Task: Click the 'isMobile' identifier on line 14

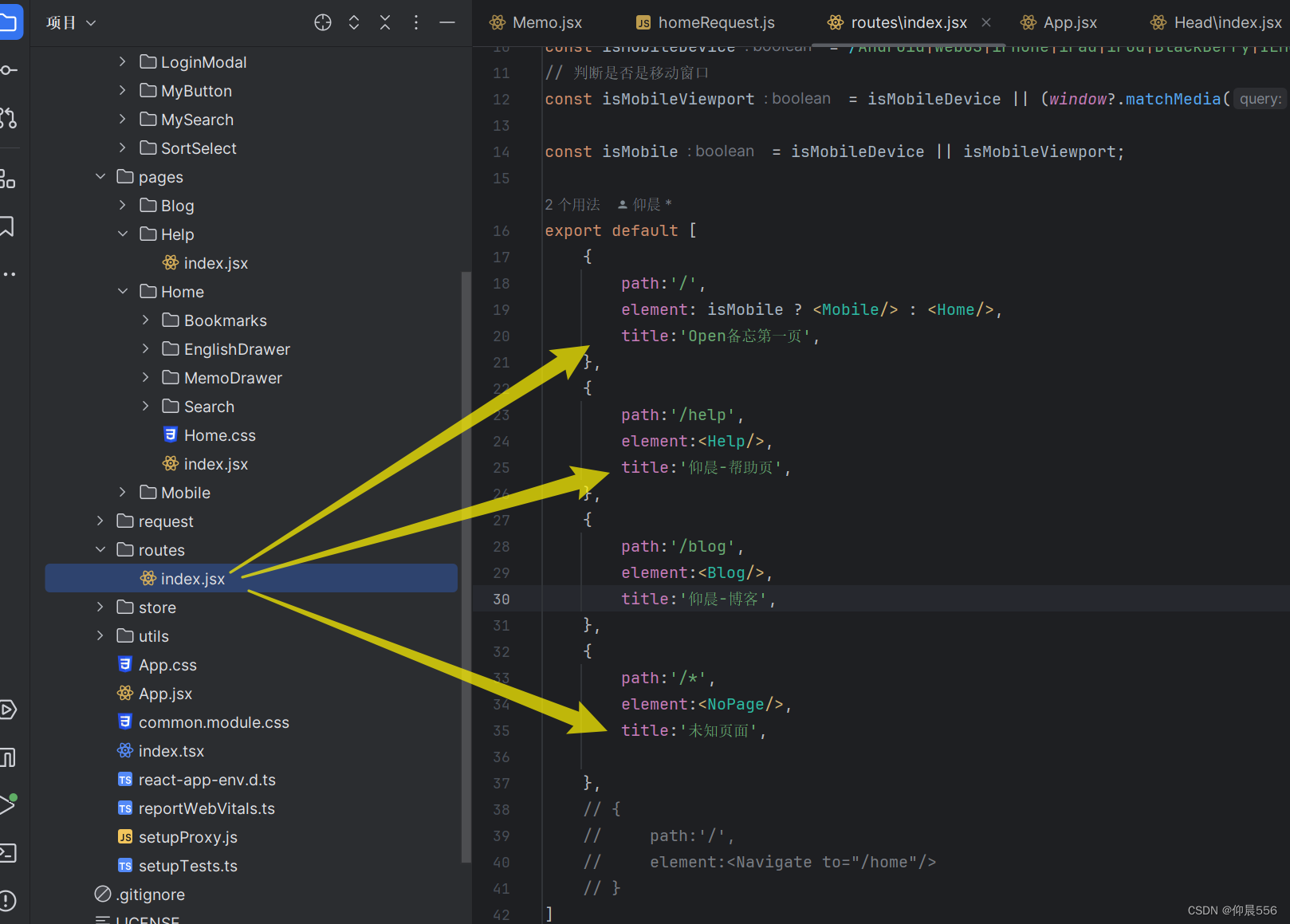Action: pos(639,151)
